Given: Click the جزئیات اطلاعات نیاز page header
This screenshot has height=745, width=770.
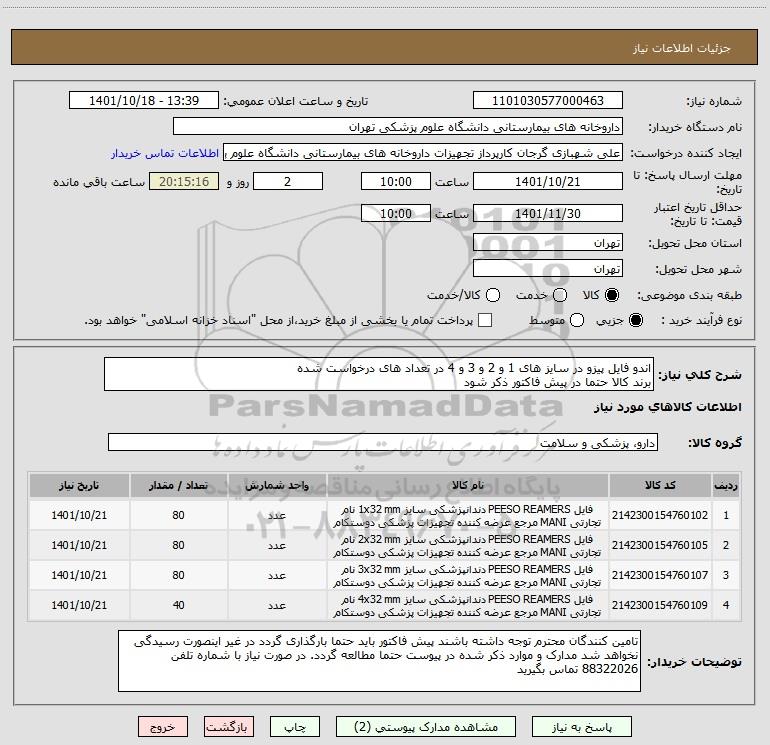Looking at the screenshot, I should pos(682,48).
